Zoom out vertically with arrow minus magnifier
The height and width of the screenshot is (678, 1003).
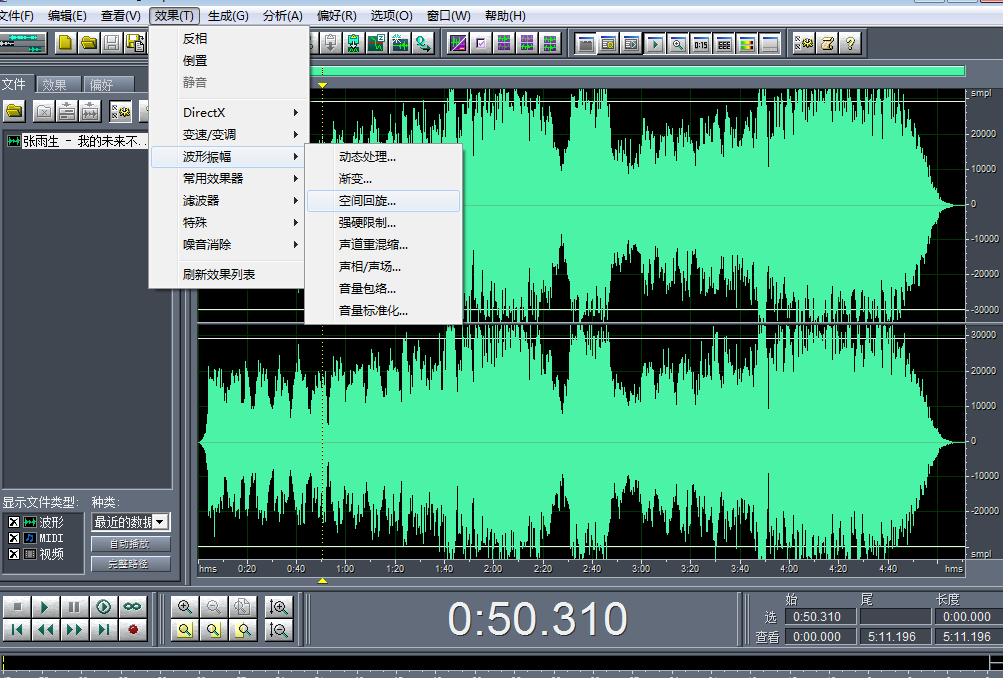pos(279,630)
